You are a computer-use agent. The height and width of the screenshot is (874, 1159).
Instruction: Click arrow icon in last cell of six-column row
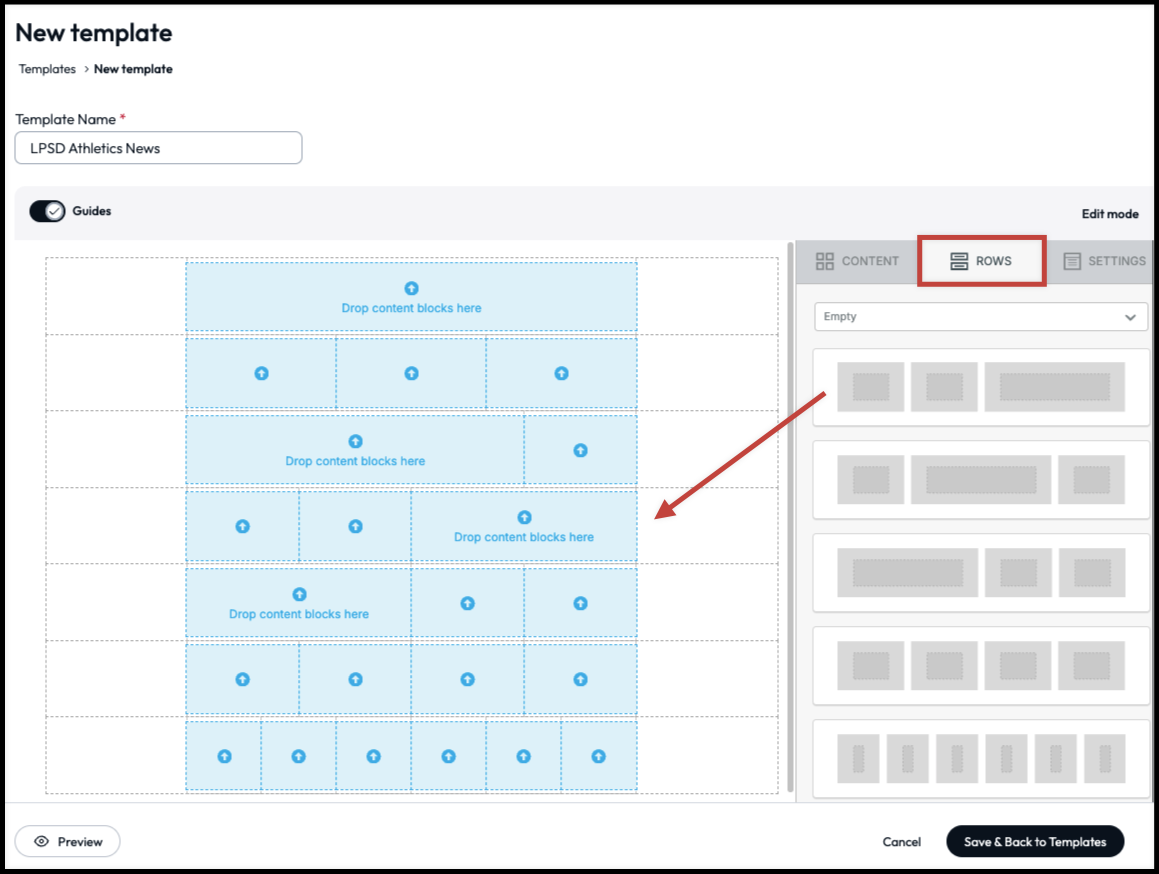[598, 756]
